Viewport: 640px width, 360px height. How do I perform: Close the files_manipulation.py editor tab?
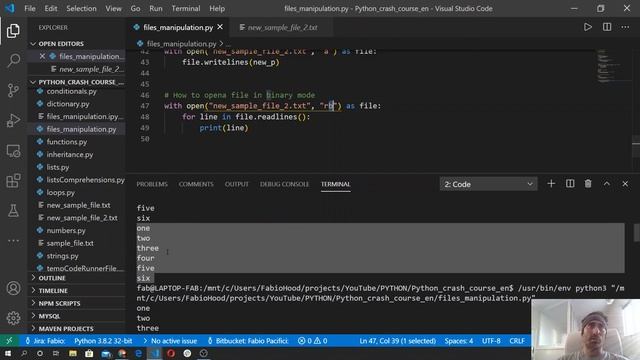point(220,27)
